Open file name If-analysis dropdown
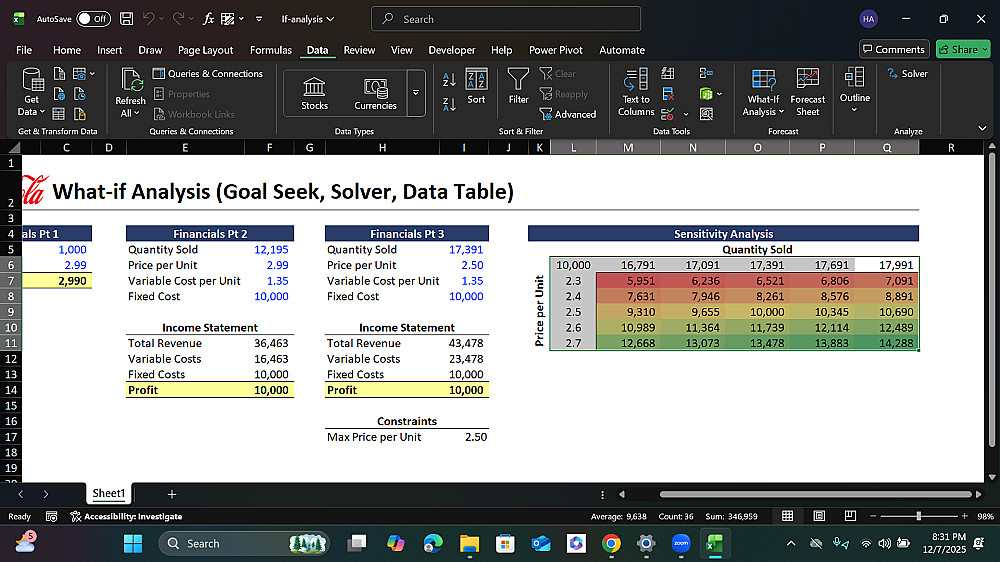Screen dimensions: 1000x562 point(308,19)
